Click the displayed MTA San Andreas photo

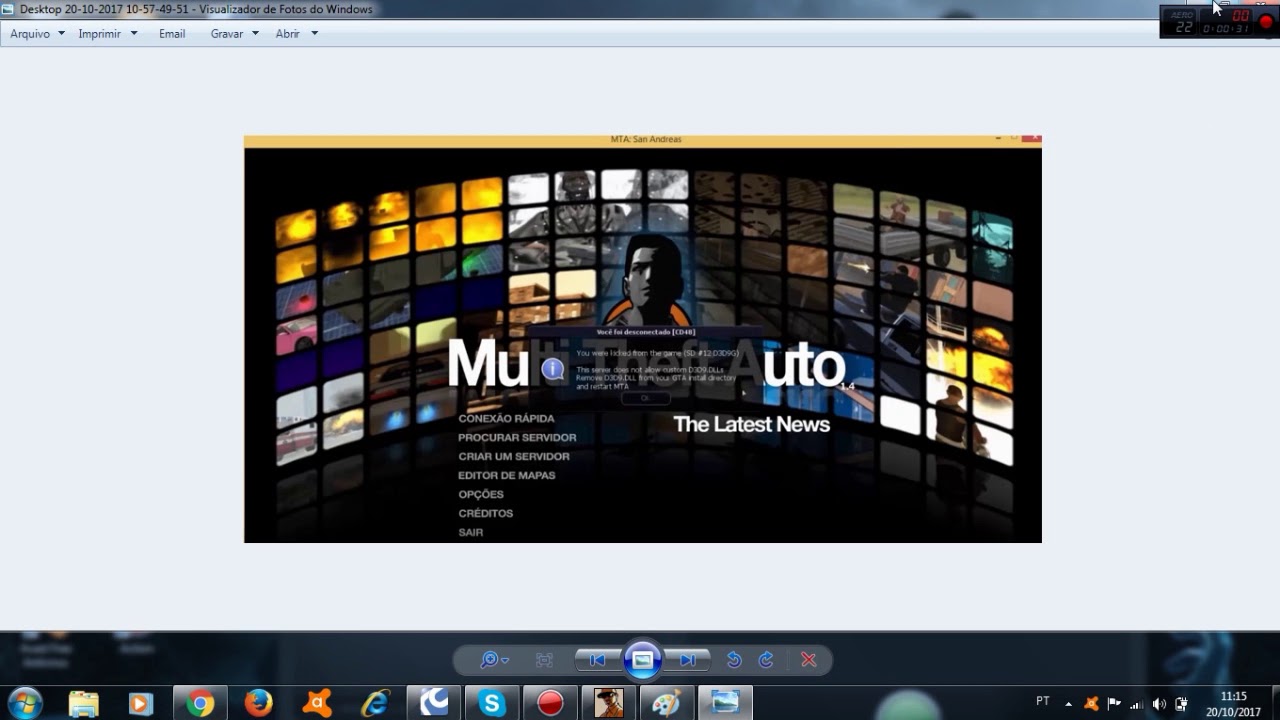[x=643, y=339]
